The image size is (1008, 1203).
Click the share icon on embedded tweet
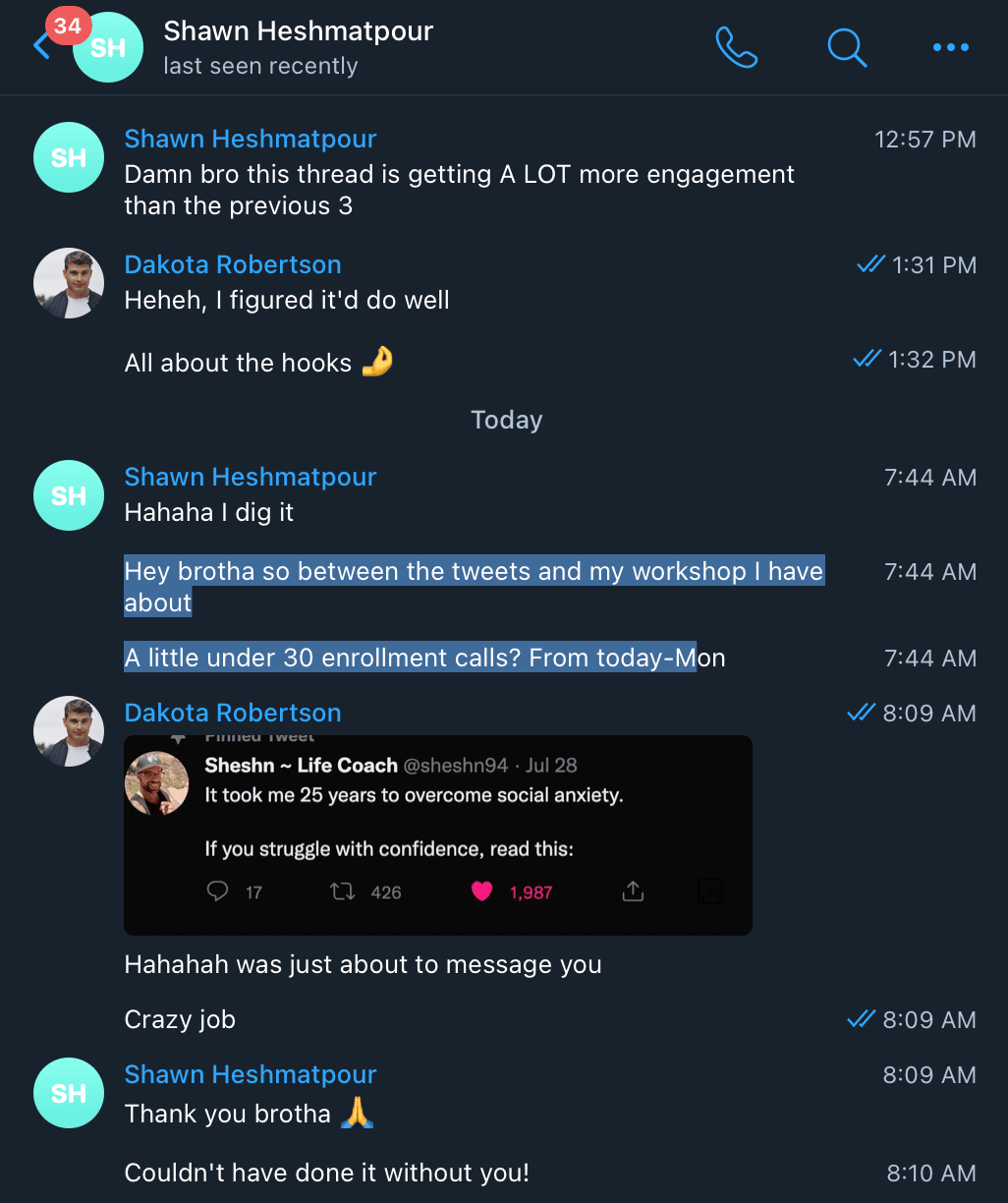(633, 891)
